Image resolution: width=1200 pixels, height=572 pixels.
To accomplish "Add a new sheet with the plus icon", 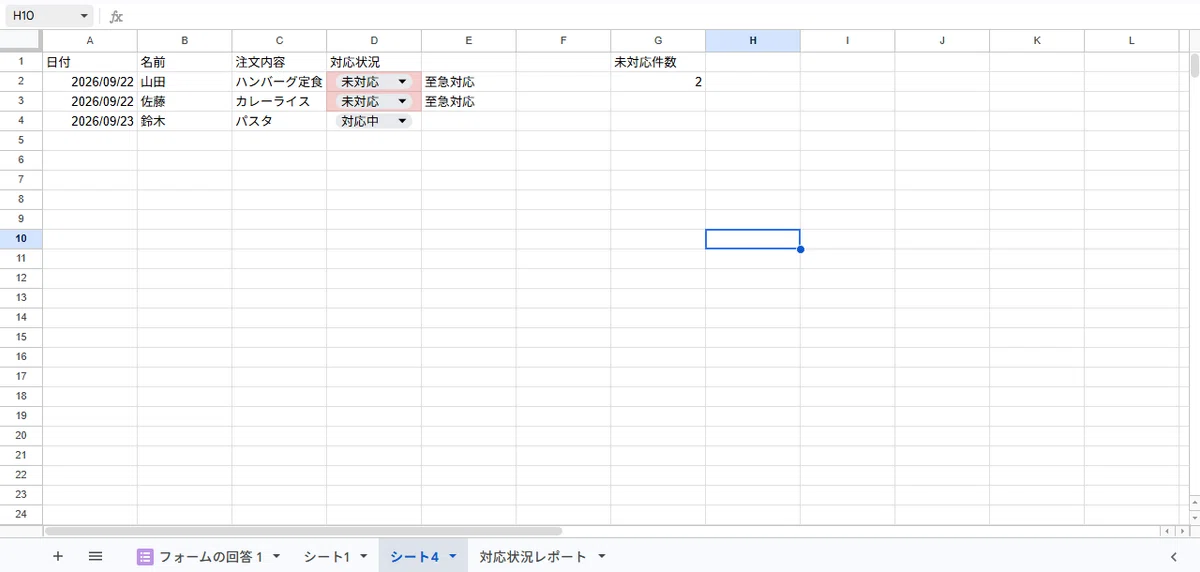I will click(57, 556).
